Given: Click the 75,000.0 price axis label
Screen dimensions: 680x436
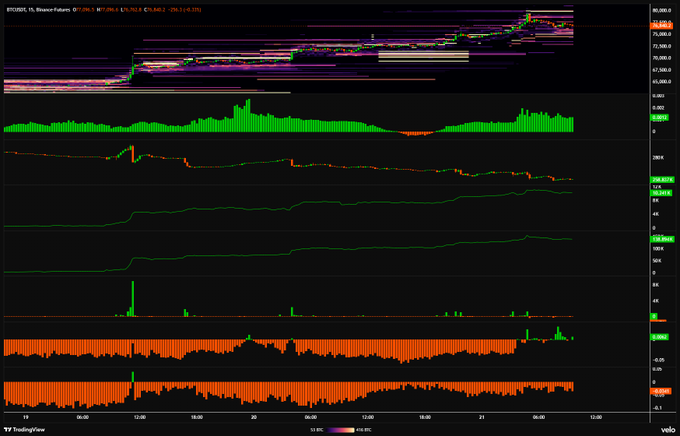Looking at the screenshot, I should coord(662,34).
